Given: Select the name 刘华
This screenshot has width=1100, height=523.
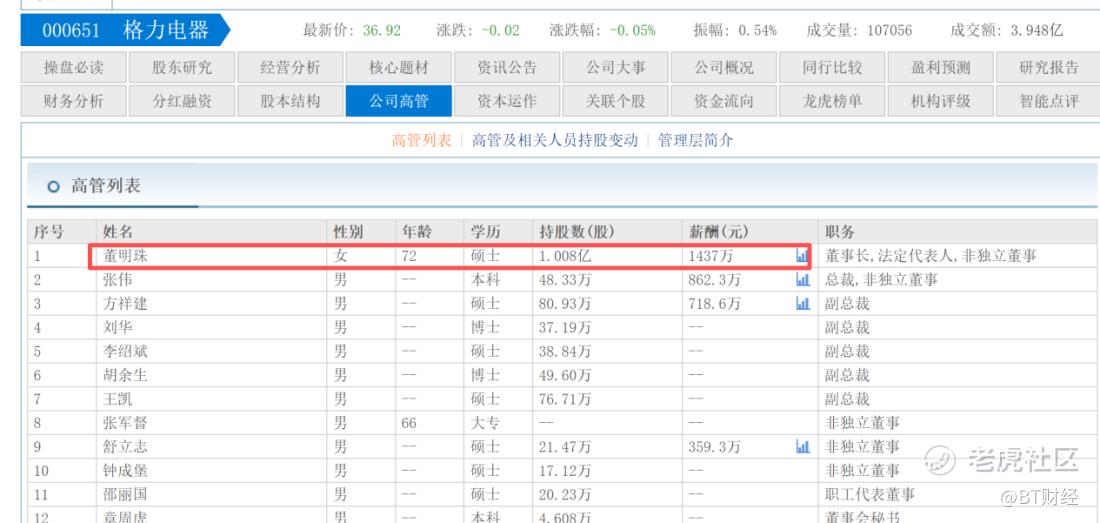Looking at the screenshot, I should [x=118, y=327].
